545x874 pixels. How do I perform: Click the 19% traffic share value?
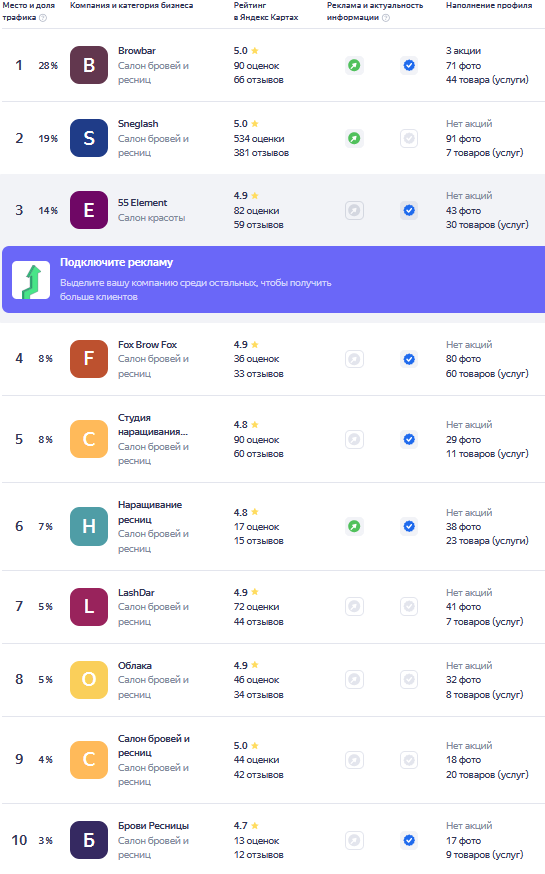(48, 139)
